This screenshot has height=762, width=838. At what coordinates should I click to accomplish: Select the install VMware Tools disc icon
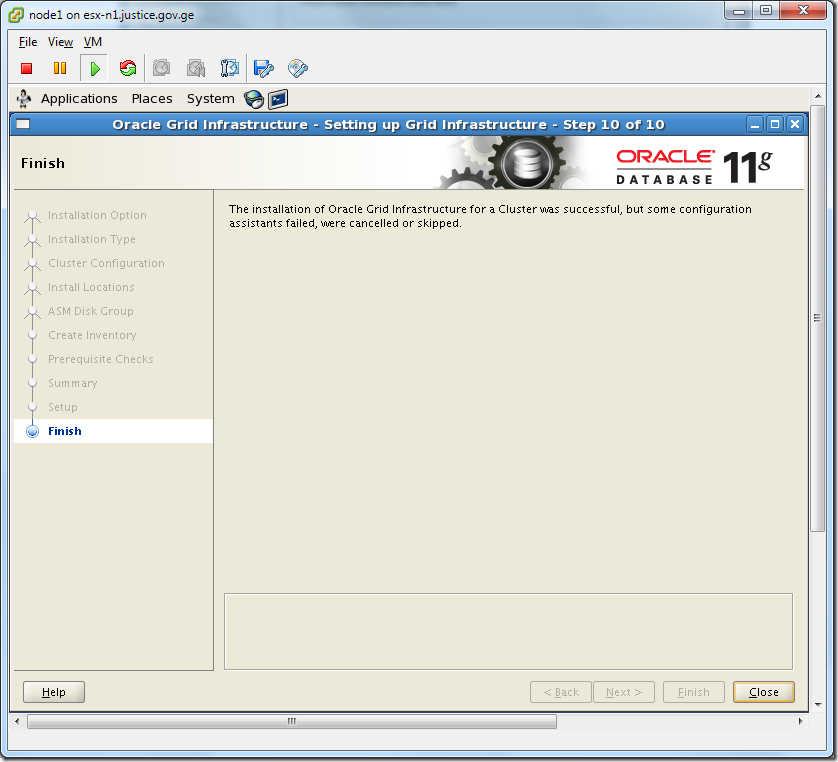coord(296,68)
